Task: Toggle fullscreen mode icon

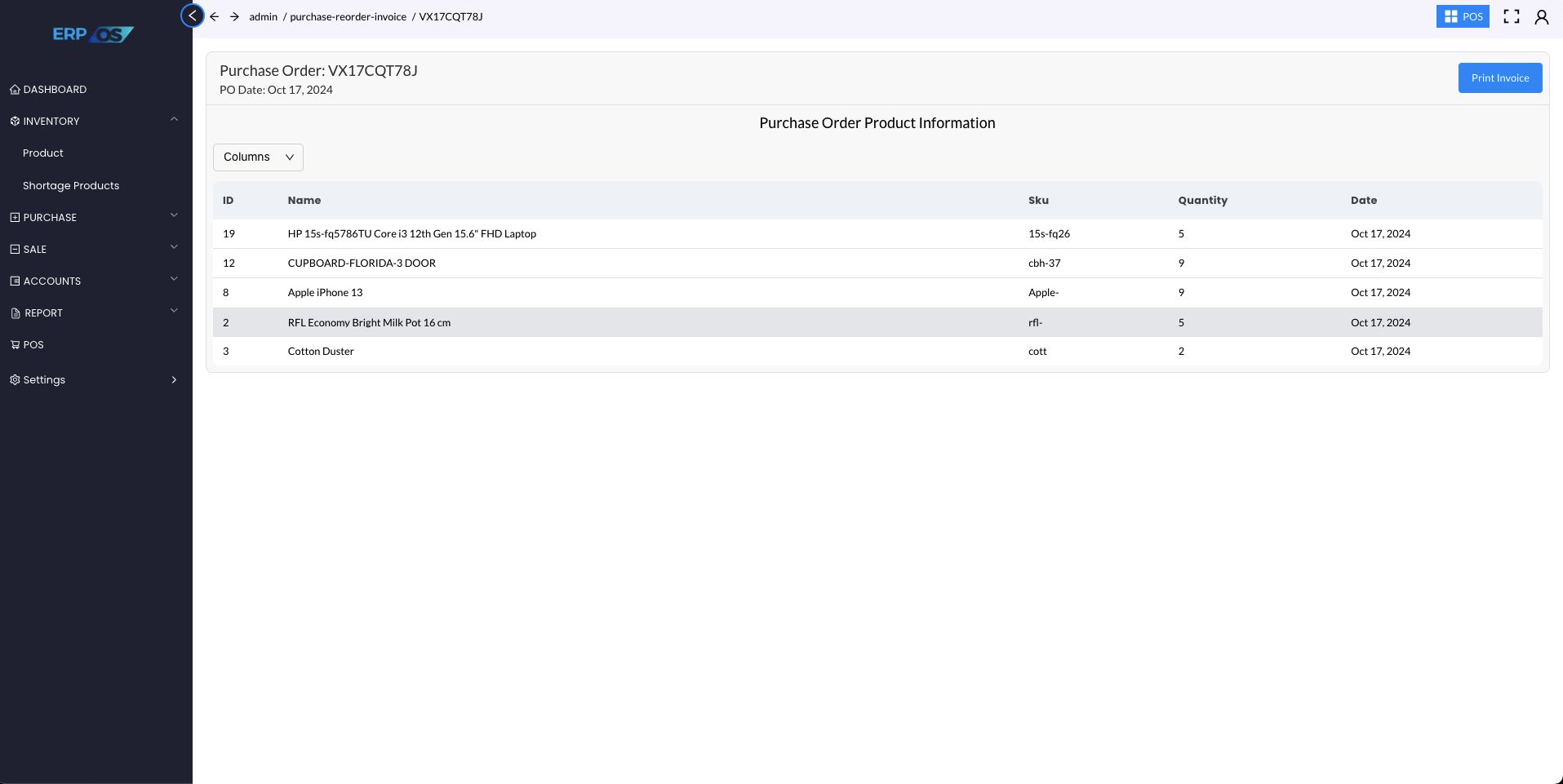Action: point(1512,16)
